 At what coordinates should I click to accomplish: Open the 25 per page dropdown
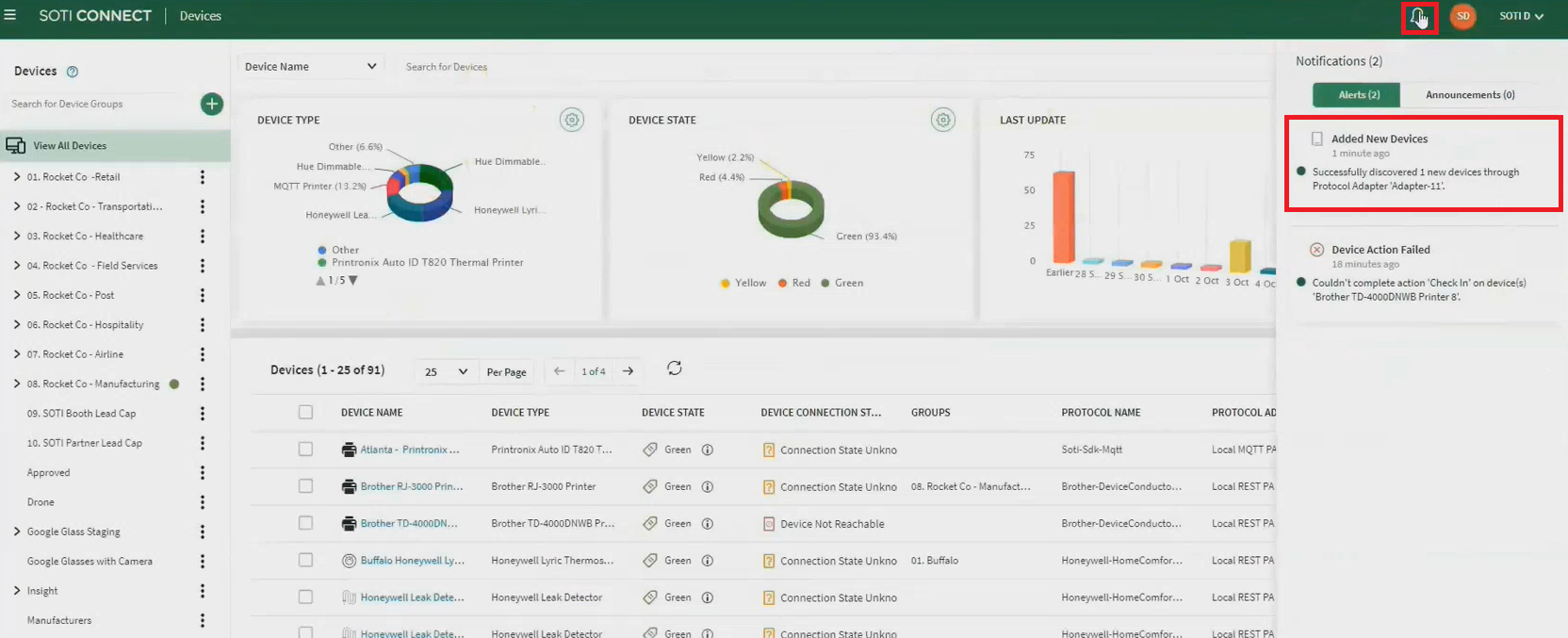[446, 371]
